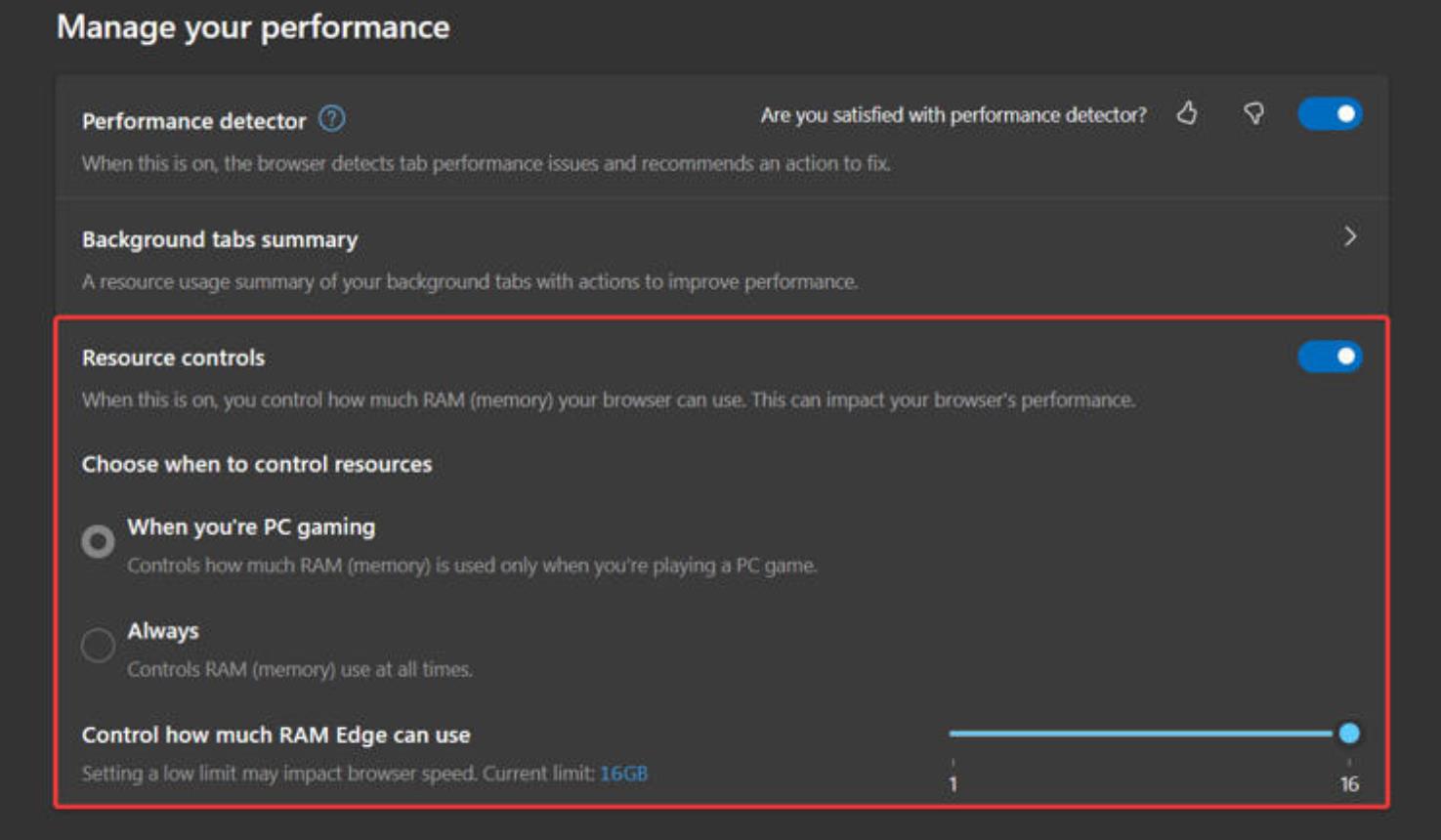Click the middle of the RAM slider track

pos(1140,733)
